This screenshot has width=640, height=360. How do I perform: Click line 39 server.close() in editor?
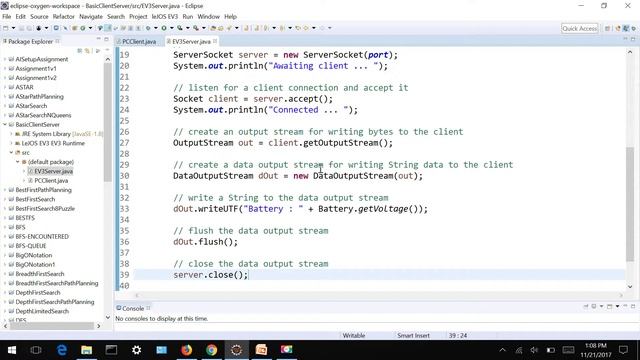tap(211, 275)
